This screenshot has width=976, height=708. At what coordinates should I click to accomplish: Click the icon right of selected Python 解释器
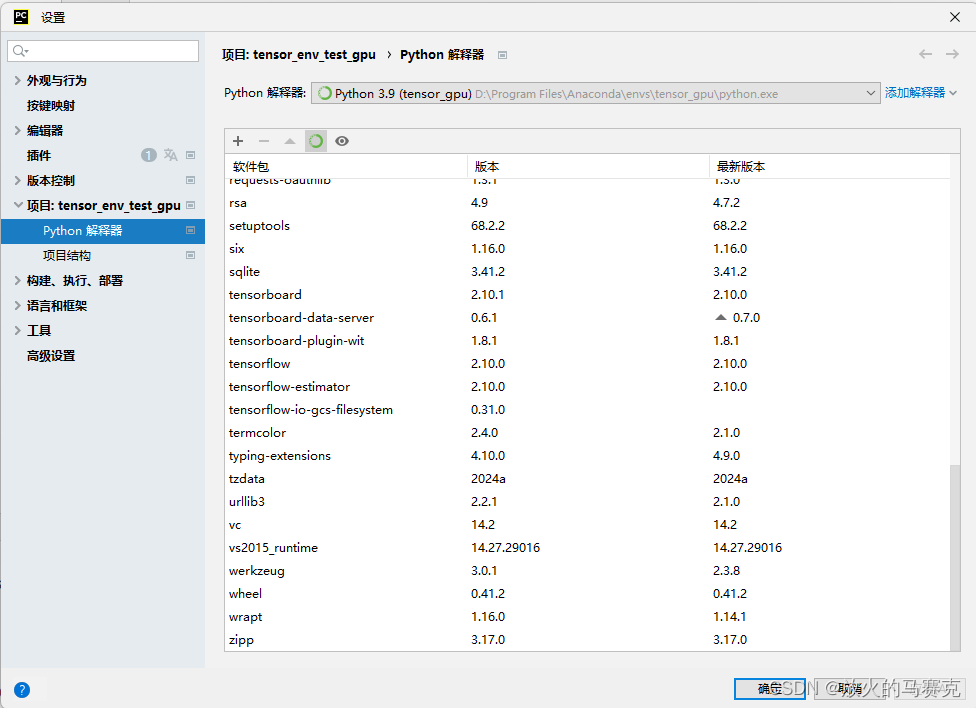(190, 230)
